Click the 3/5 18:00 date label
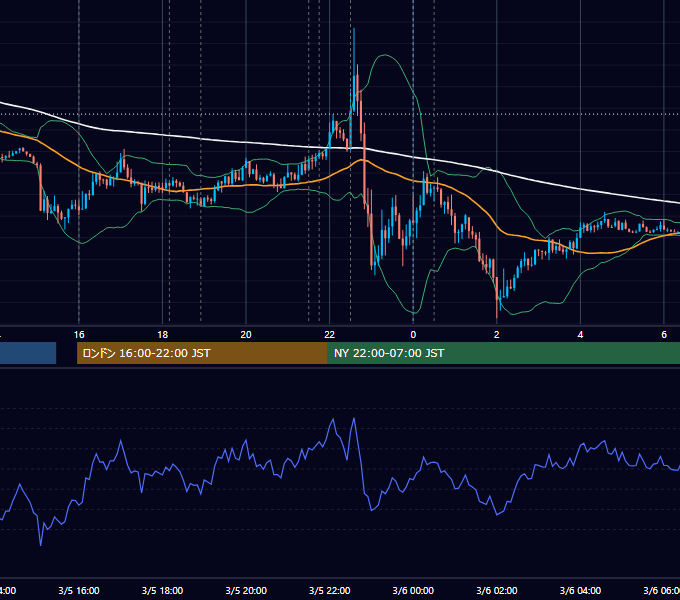The width and height of the screenshot is (680, 600). [163, 590]
